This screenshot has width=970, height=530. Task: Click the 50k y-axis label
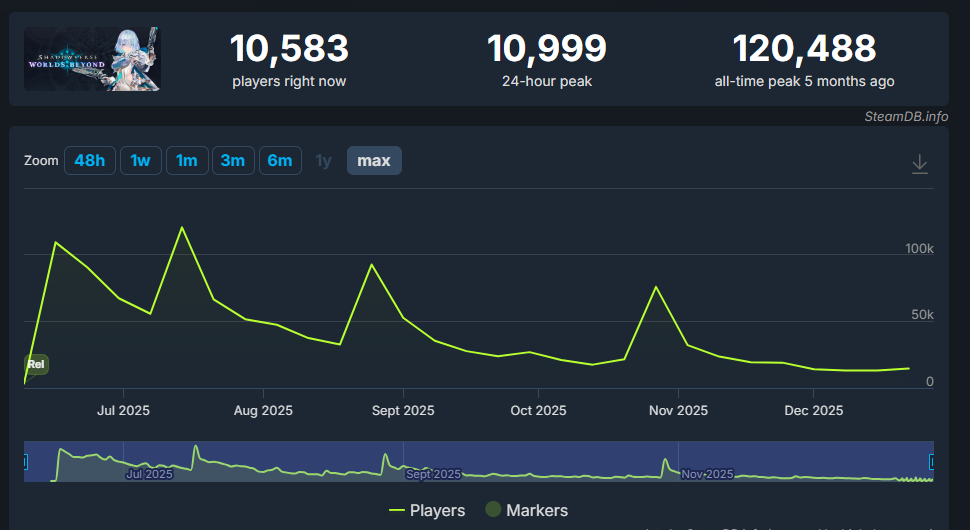point(922,315)
